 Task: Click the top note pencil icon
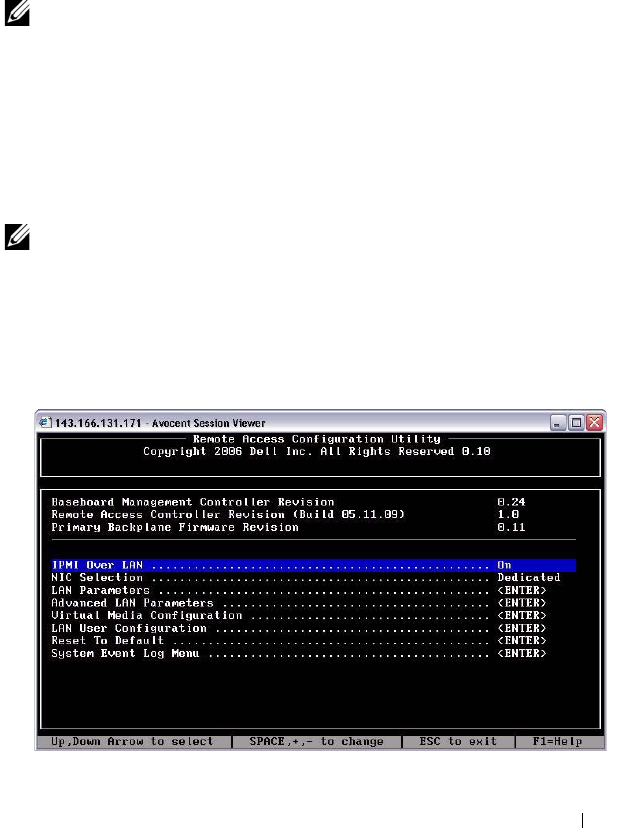point(17,13)
